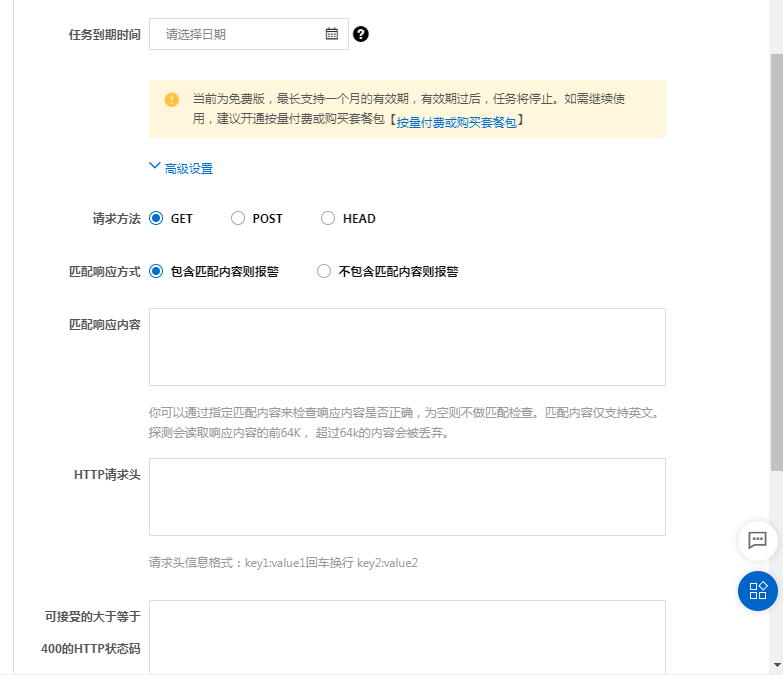Viewport: 783px width, 699px height.
Task: Click the scrollbar down arrow
Action: (776, 664)
